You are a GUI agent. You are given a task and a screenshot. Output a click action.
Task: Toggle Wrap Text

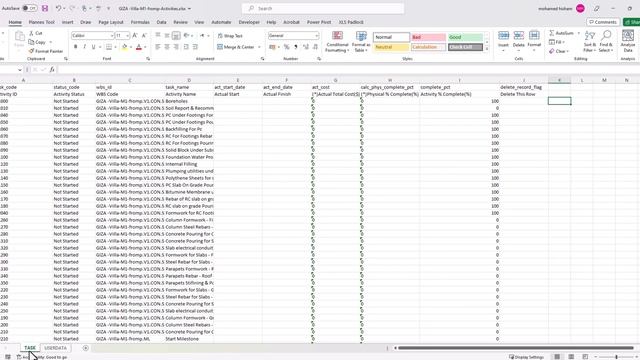click(x=230, y=36)
